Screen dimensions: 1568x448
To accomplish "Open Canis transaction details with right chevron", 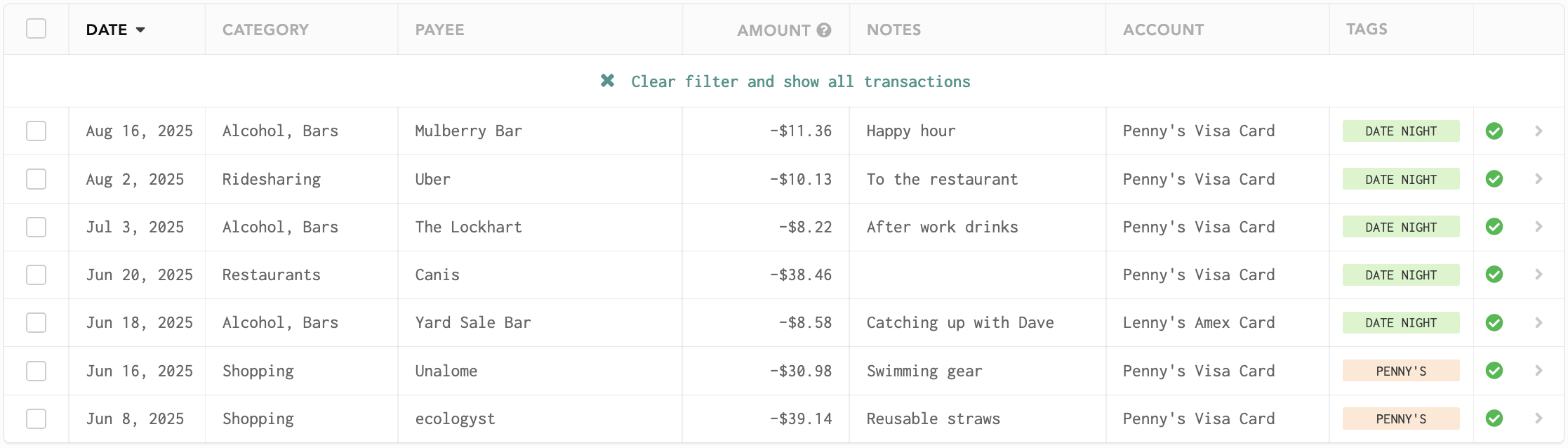I will (x=1539, y=275).
